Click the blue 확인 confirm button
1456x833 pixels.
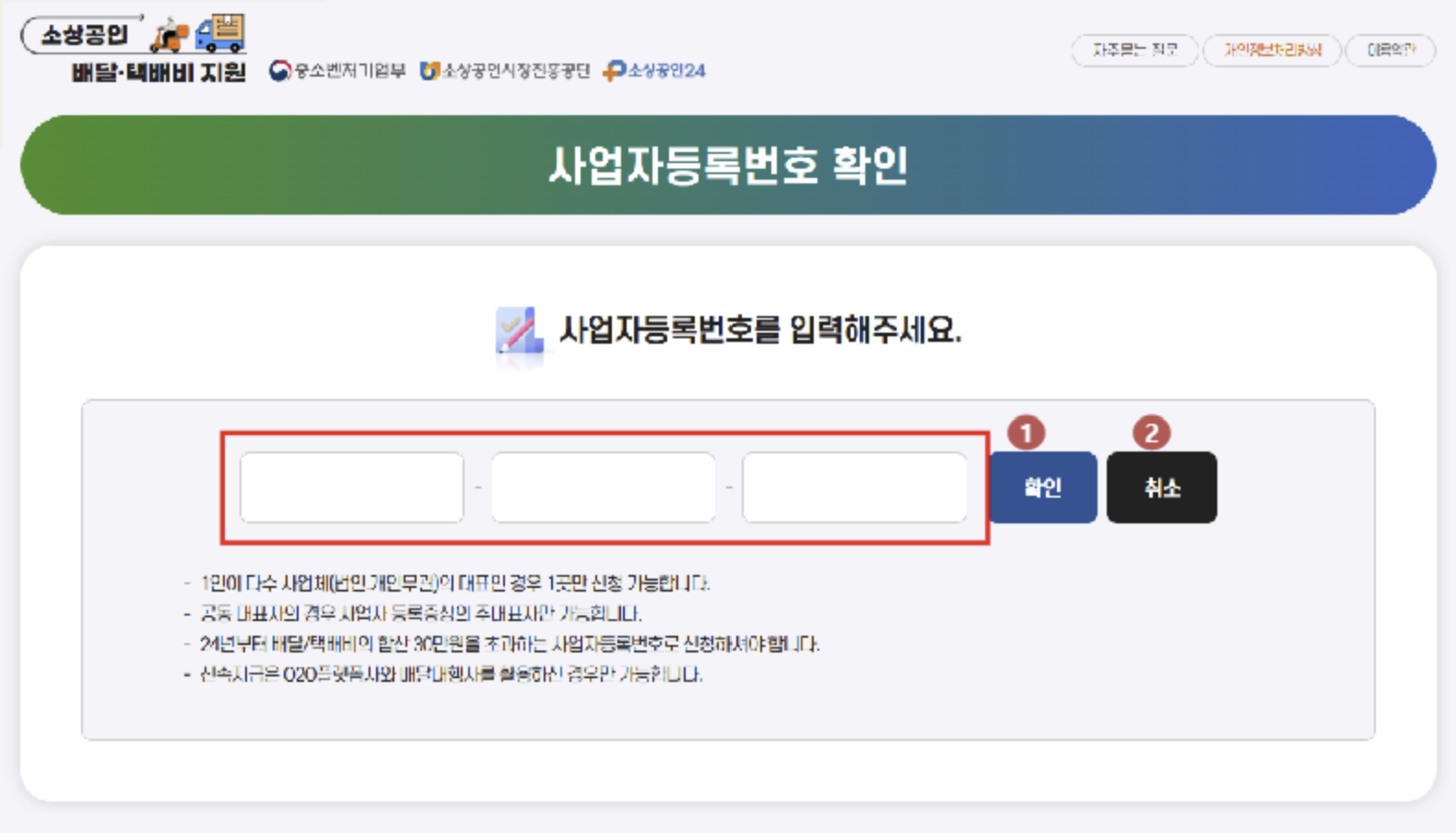(x=1043, y=487)
